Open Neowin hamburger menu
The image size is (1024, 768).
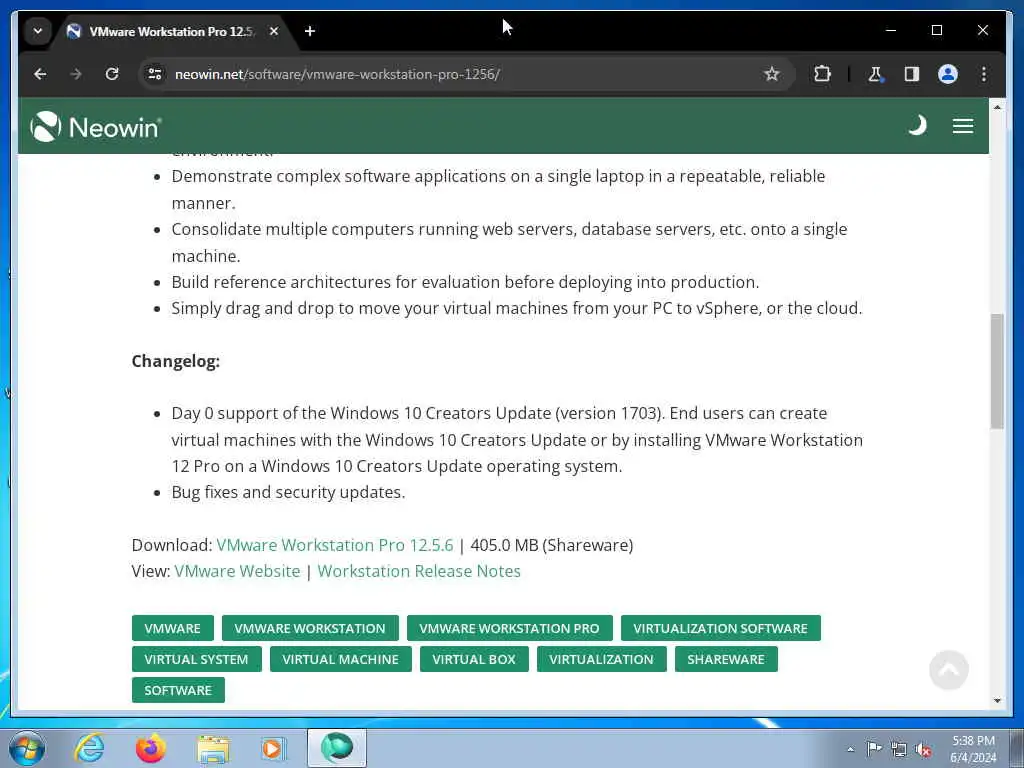click(x=963, y=126)
